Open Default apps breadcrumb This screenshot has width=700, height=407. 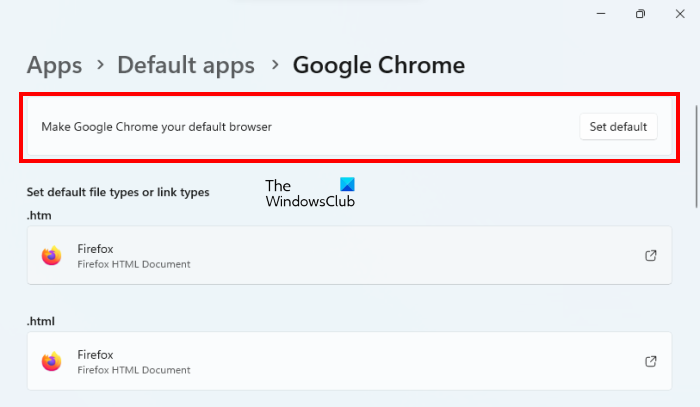tap(185, 66)
